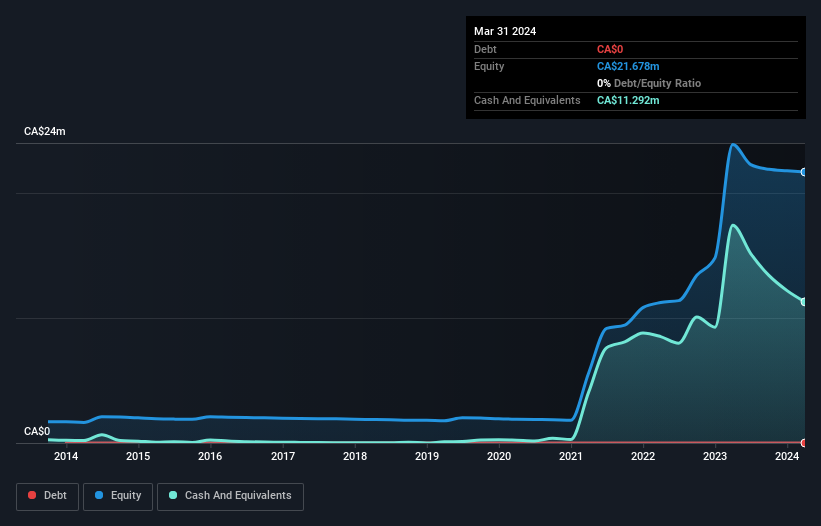Click the 2020 x-axis label
The image size is (821, 526).
tap(499, 456)
